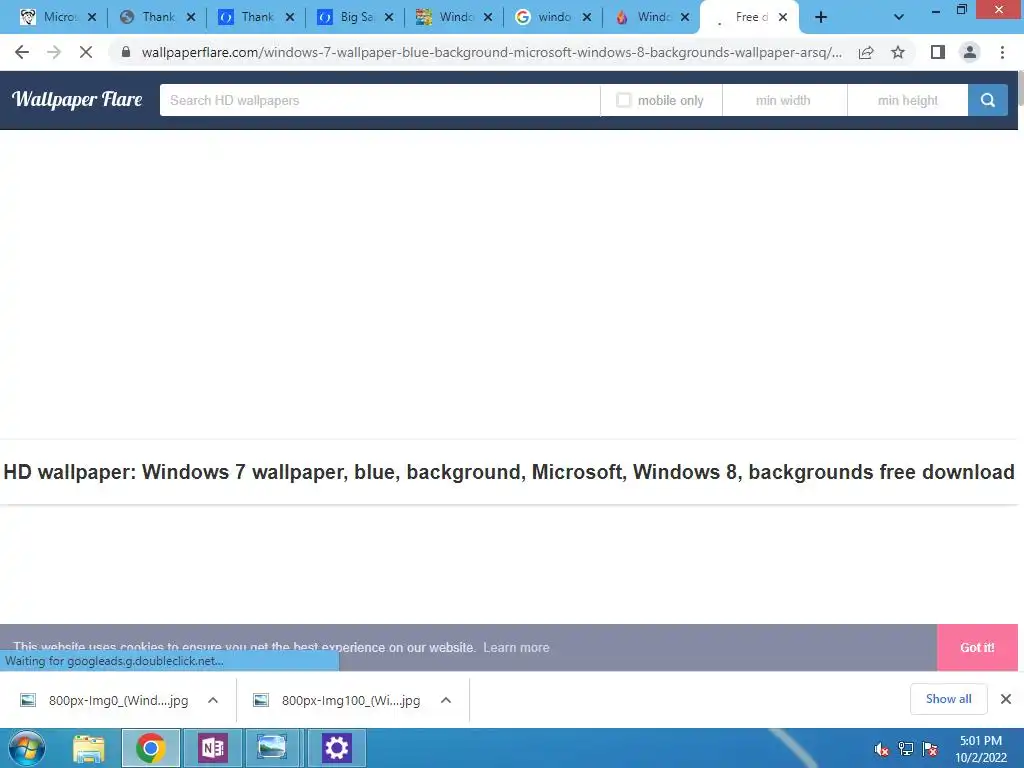Click the Wallpaper Flare logo
The height and width of the screenshot is (768, 1024).
[x=77, y=99]
